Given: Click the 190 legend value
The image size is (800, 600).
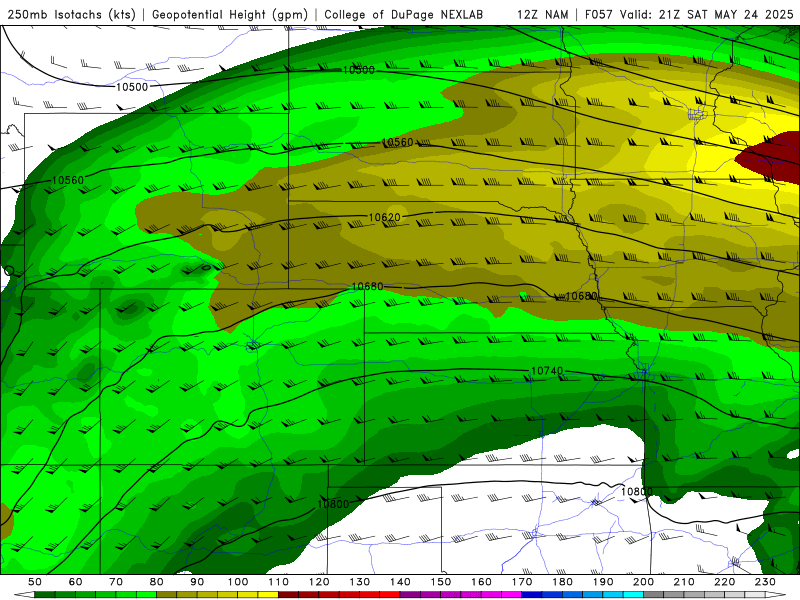Looking at the screenshot, I should (x=603, y=582).
